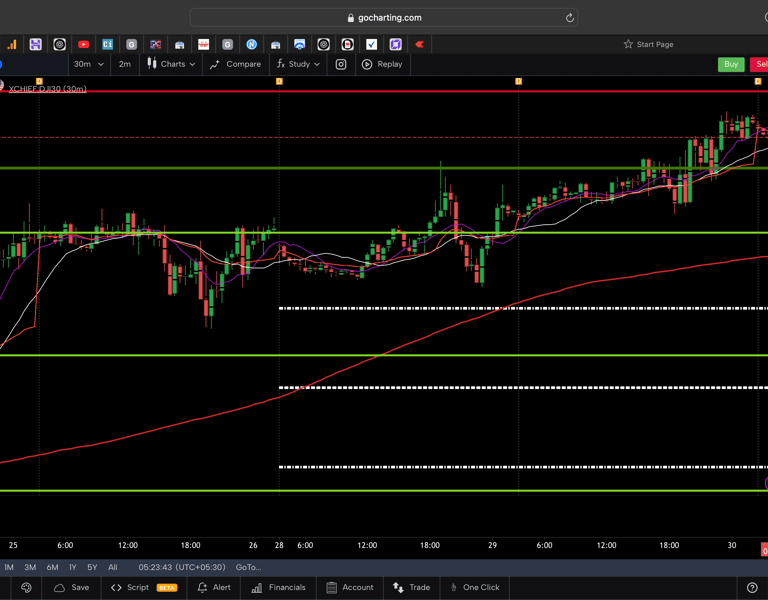The height and width of the screenshot is (600, 768).
Task: Click the cloud Save icon
Action: pos(59,587)
